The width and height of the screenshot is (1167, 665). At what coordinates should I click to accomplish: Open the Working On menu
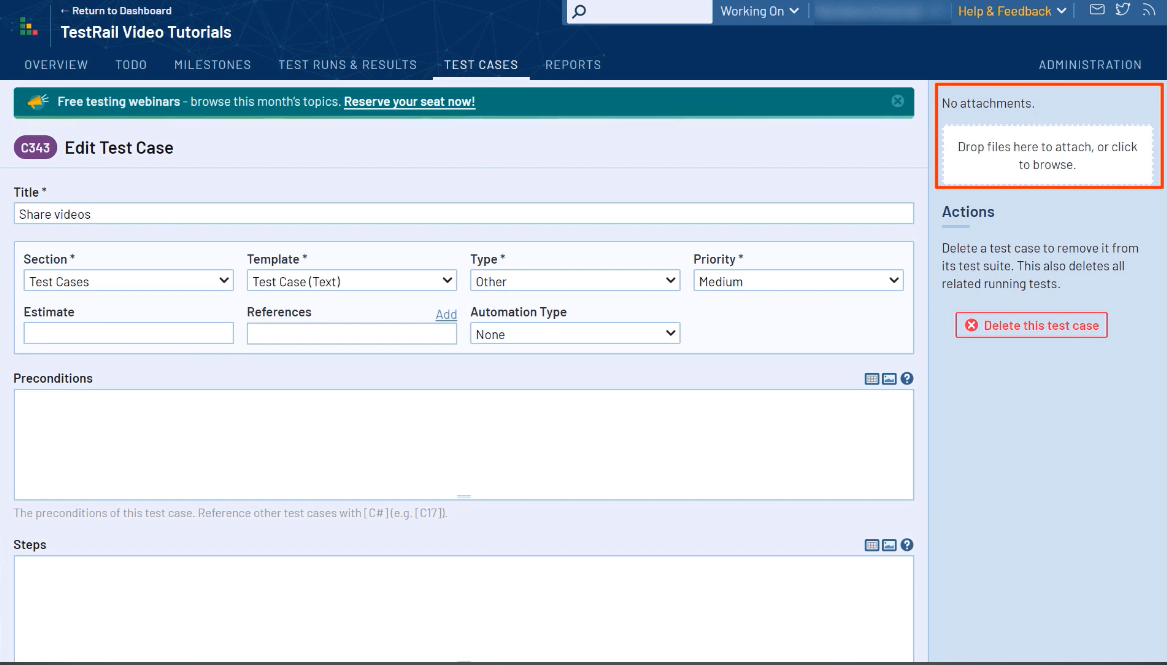pyautogui.click(x=759, y=11)
